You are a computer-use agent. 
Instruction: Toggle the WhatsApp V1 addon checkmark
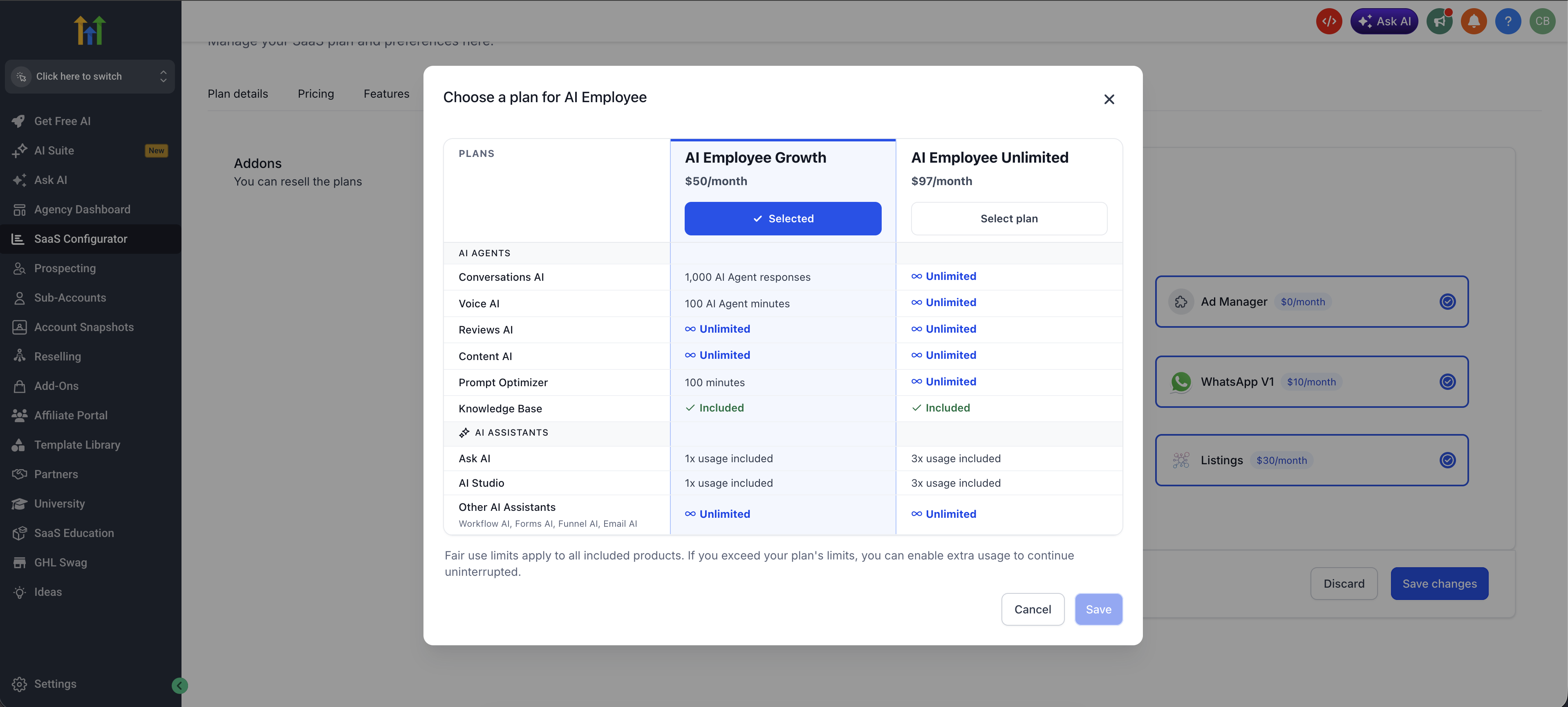pyautogui.click(x=1447, y=381)
